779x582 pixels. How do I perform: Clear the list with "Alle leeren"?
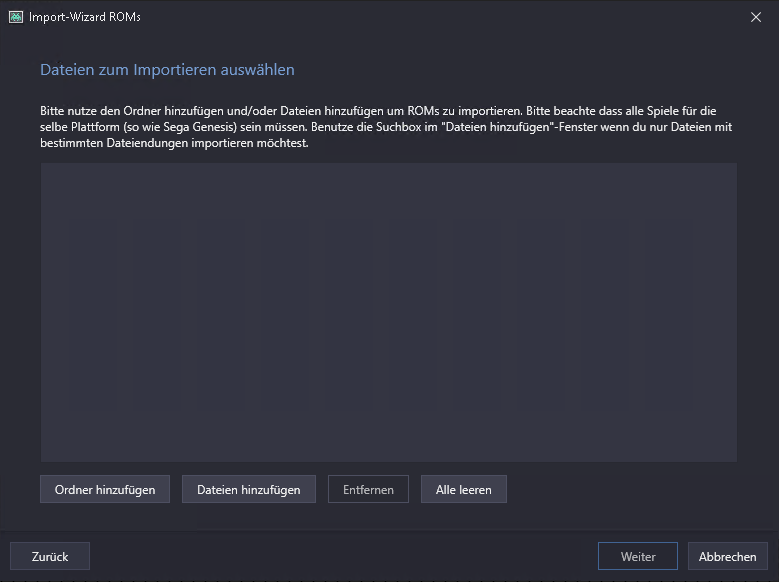[463, 489]
